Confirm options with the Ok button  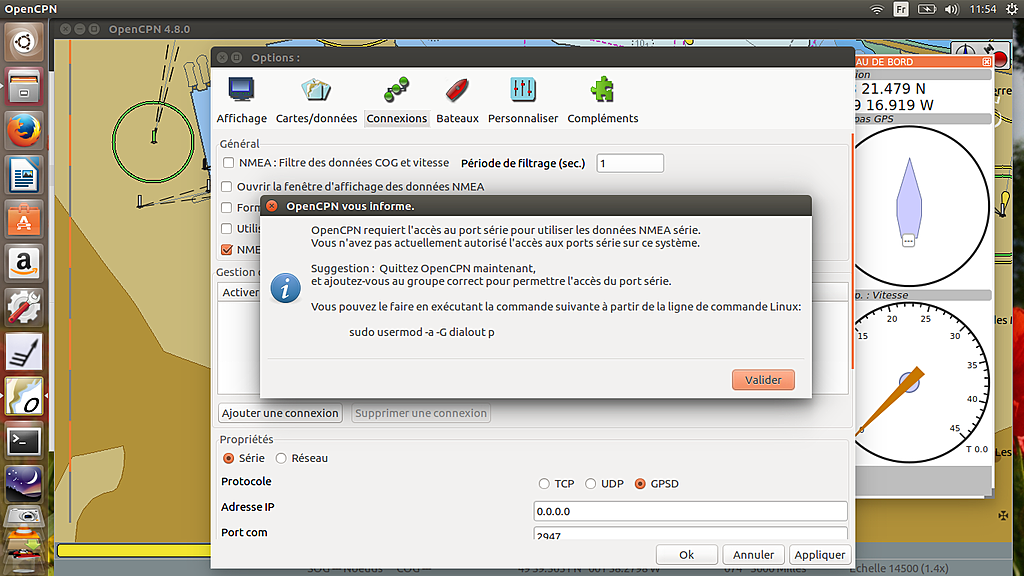click(x=686, y=555)
